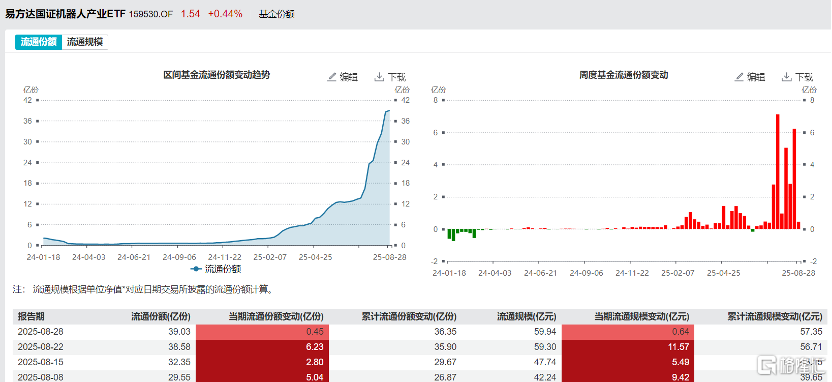Click the 编辑 pencil icon on the 周度基金流通份额变动 chart
This screenshot has width=832, height=382.
740,77
